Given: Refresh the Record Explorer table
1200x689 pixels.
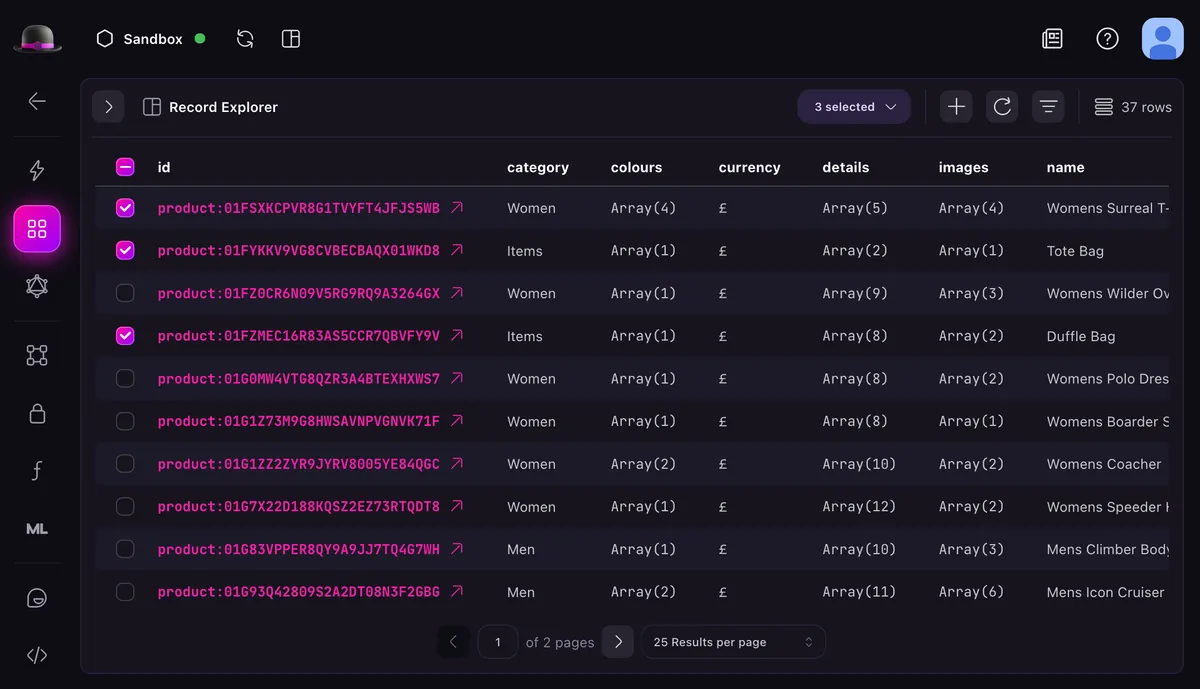Looking at the screenshot, I should tap(1002, 107).
